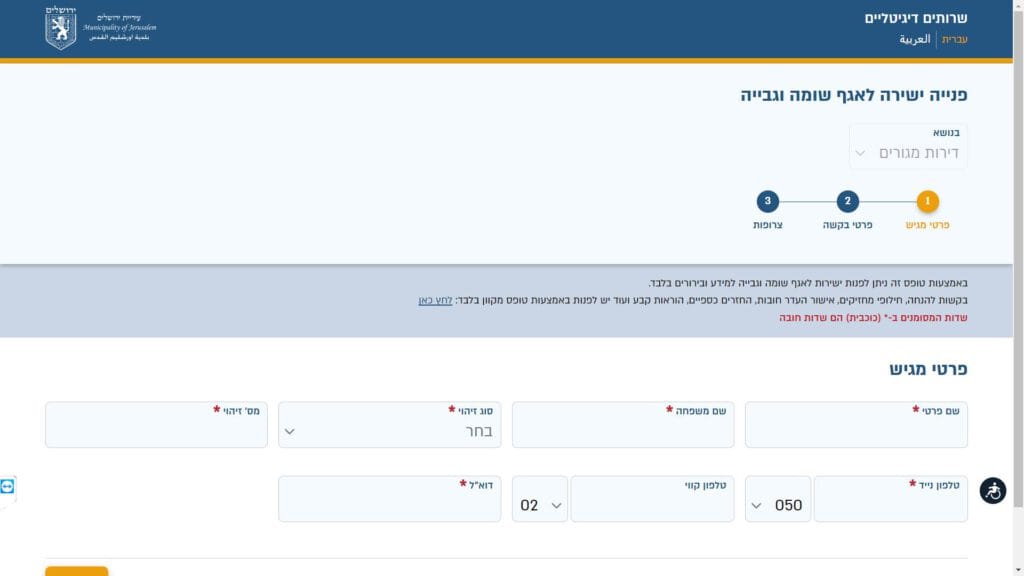Switch language to العربية

pyautogui.click(x=914, y=40)
